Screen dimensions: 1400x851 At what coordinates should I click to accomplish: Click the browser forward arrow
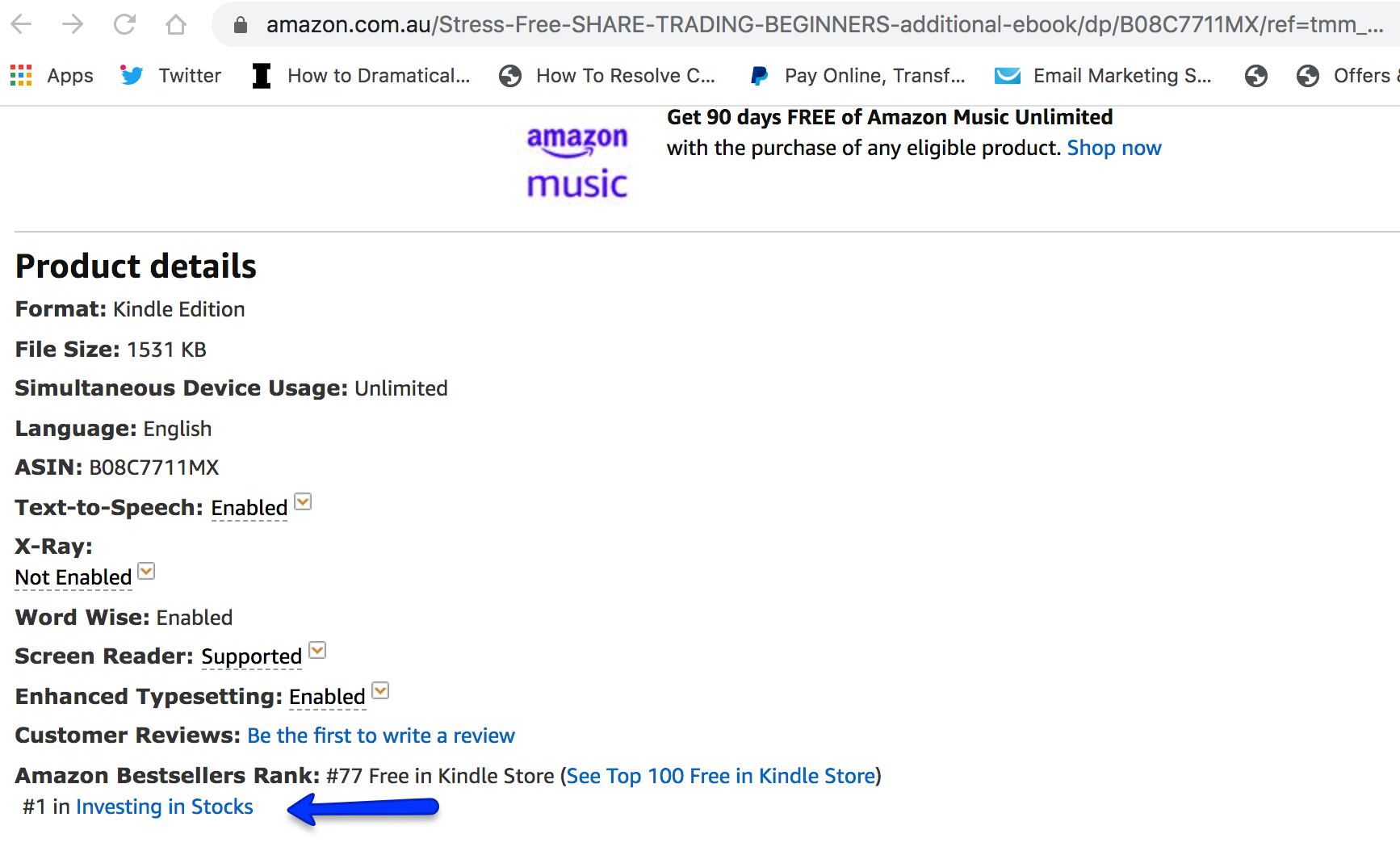point(73,24)
